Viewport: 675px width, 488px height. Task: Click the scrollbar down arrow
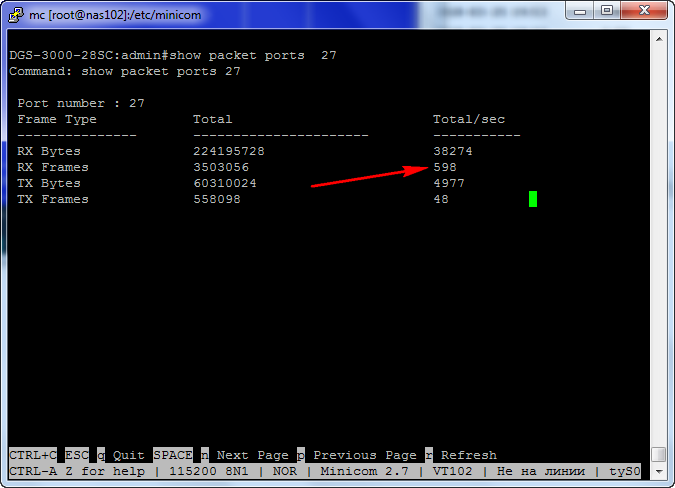(659, 472)
